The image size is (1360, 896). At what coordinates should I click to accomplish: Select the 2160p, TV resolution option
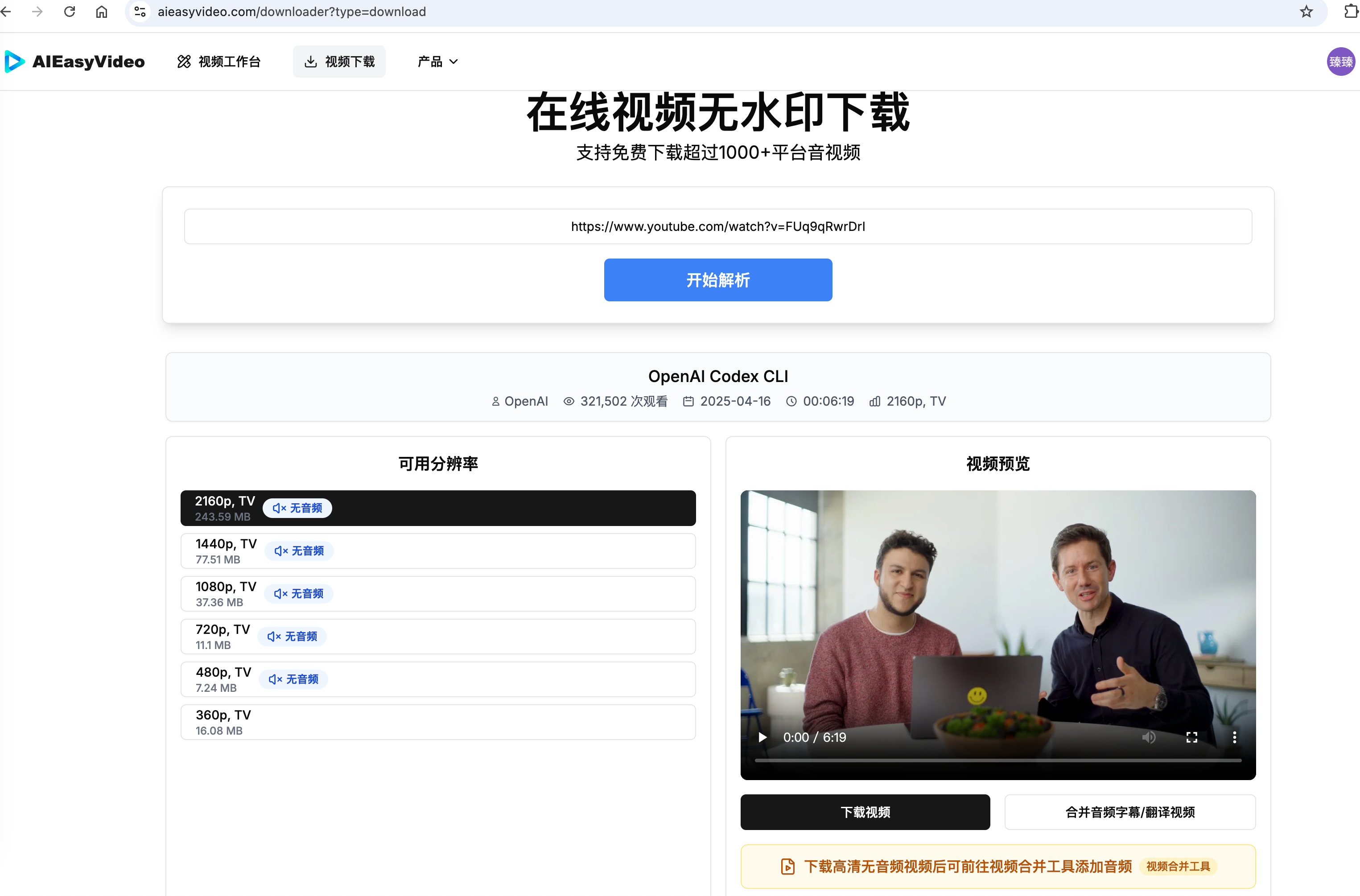(438, 508)
